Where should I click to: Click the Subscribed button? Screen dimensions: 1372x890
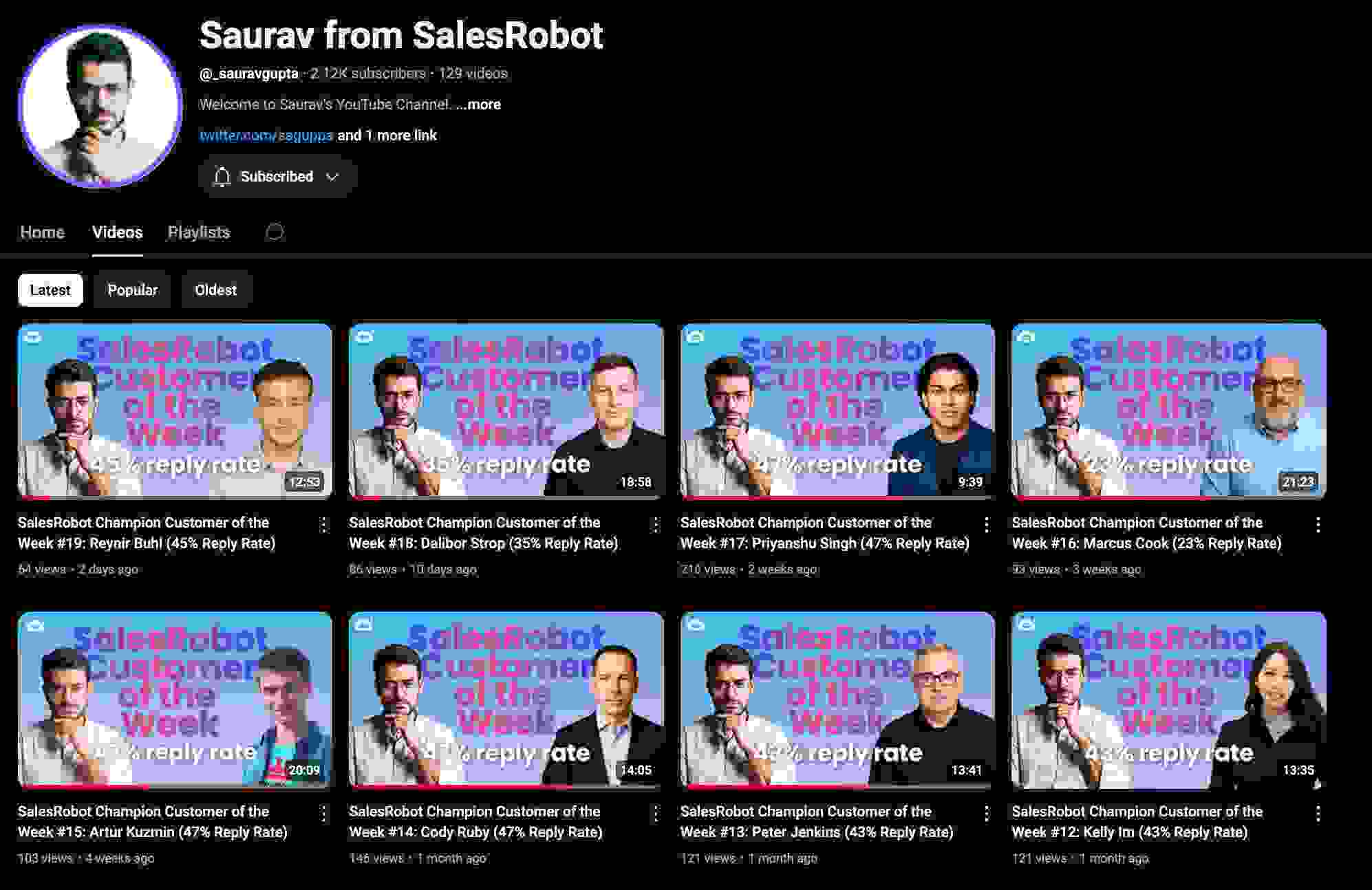275,176
